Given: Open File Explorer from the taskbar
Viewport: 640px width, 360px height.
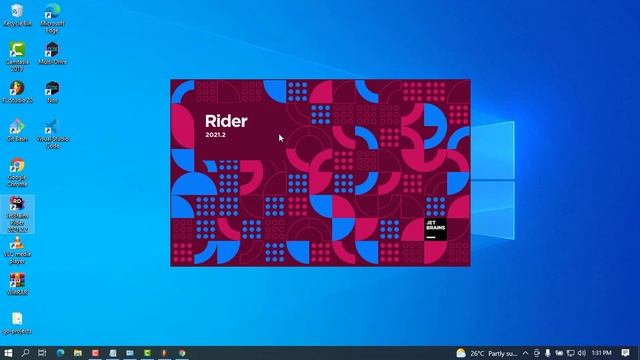Looking at the screenshot, I should click(78, 353).
